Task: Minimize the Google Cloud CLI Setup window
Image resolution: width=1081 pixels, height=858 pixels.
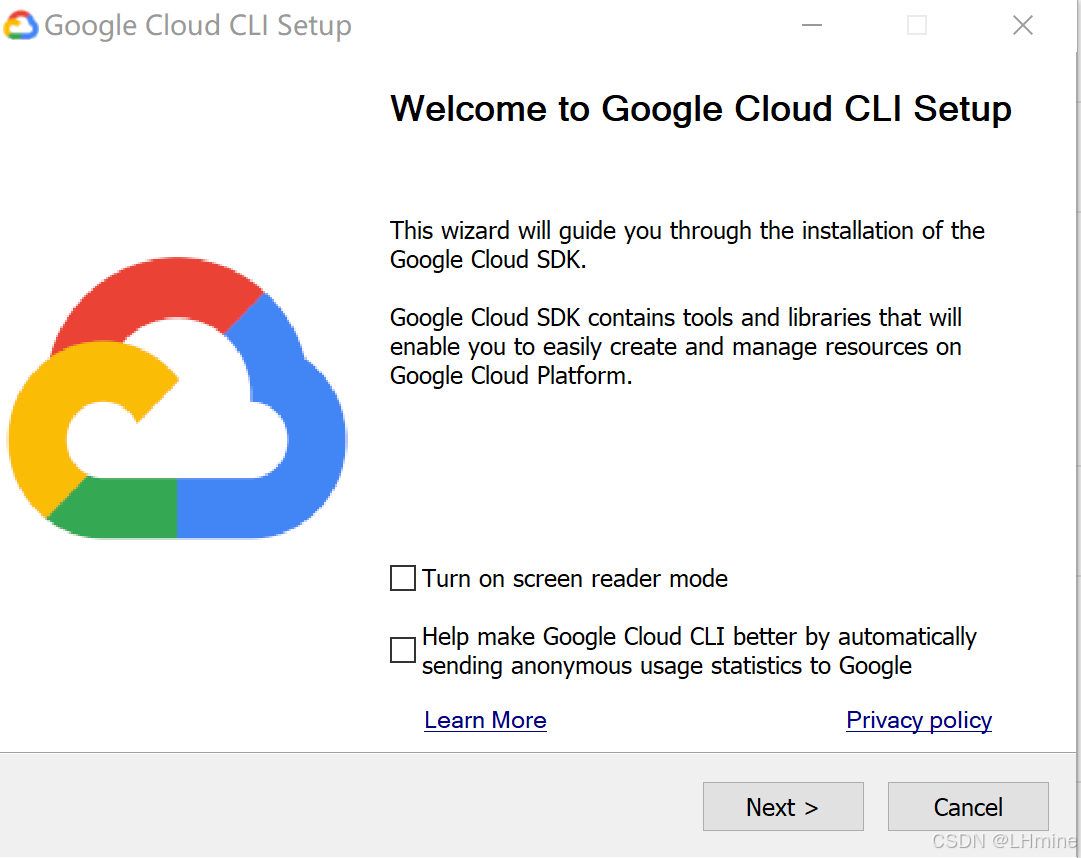Action: point(812,25)
